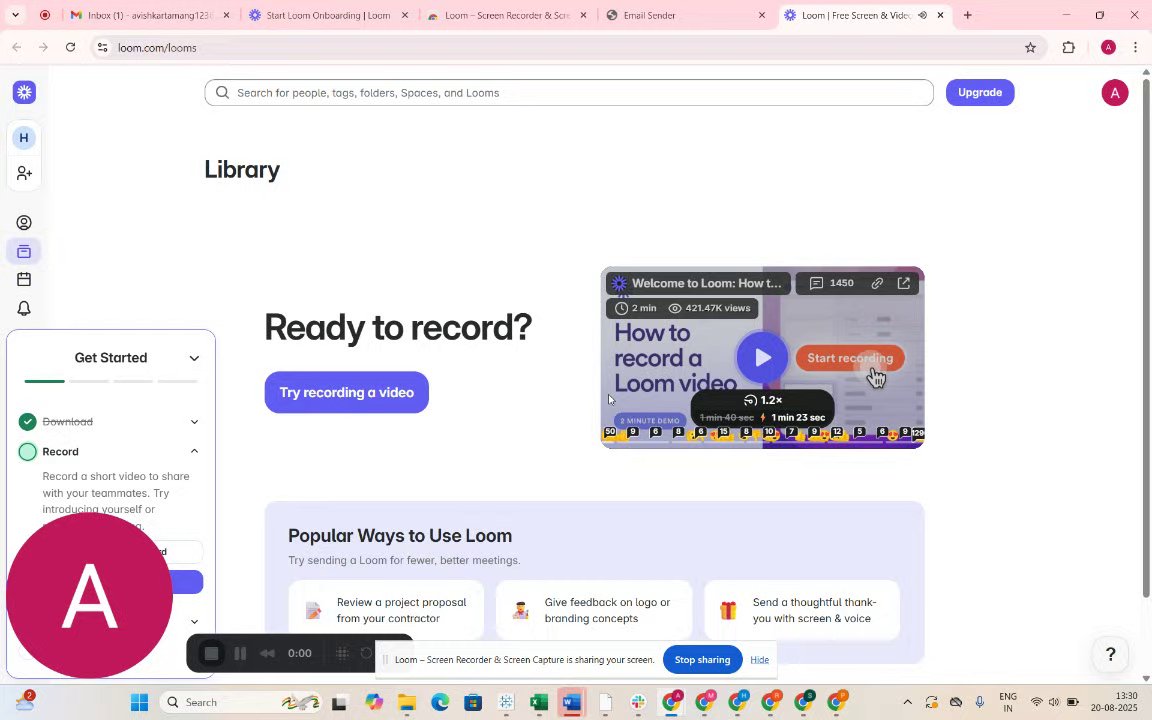The height and width of the screenshot is (720, 1152).
Task: Click the rewind icon in recording bar
Action: point(267,653)
